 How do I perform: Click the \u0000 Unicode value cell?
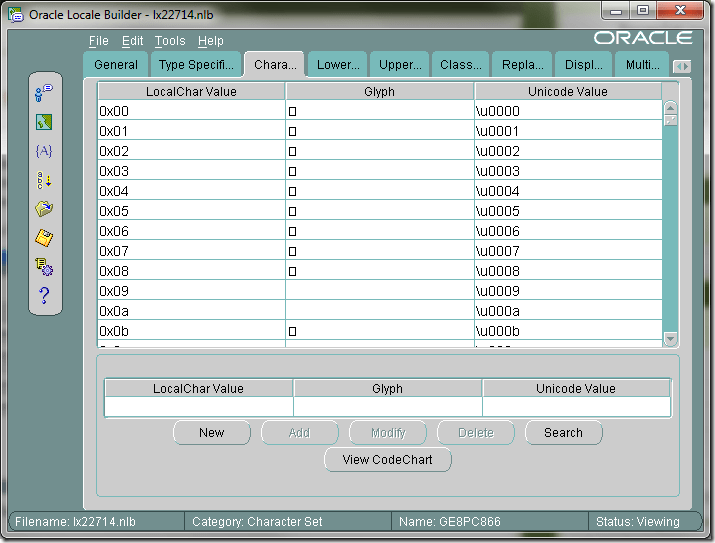point(568,111)
